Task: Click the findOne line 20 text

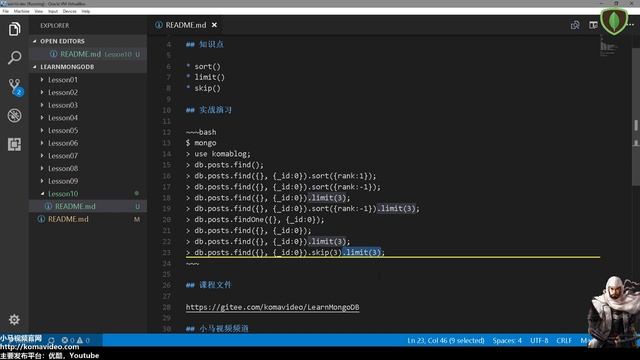Action: (259, 220)
